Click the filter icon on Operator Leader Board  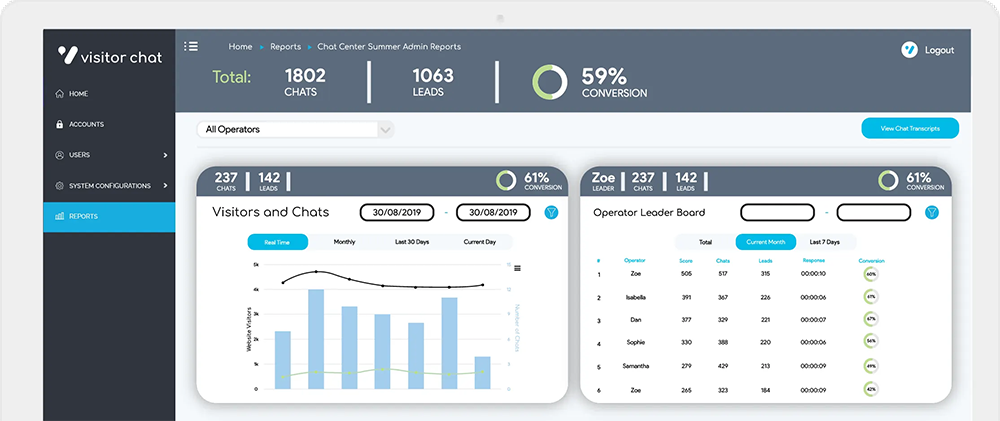click(x=932, y=212)
